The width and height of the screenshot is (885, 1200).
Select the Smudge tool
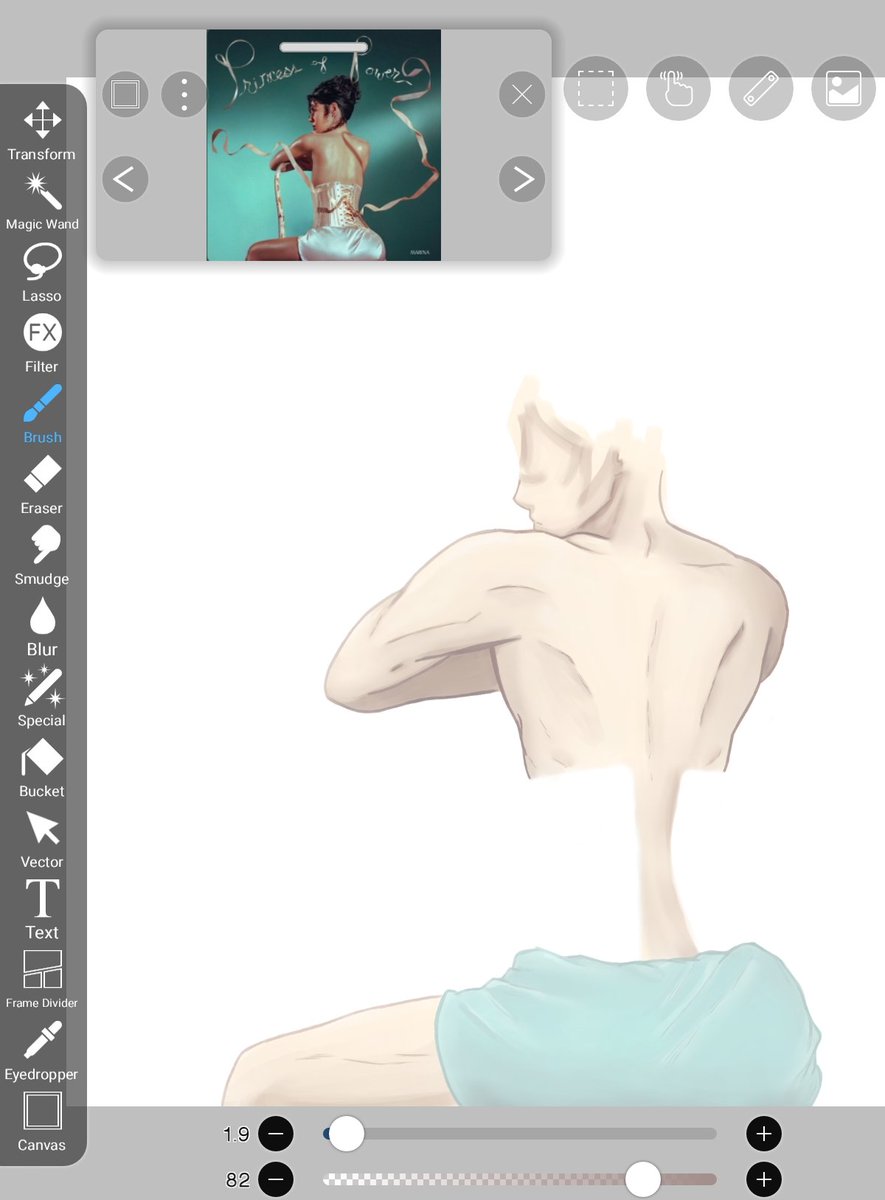coord(41,545)
